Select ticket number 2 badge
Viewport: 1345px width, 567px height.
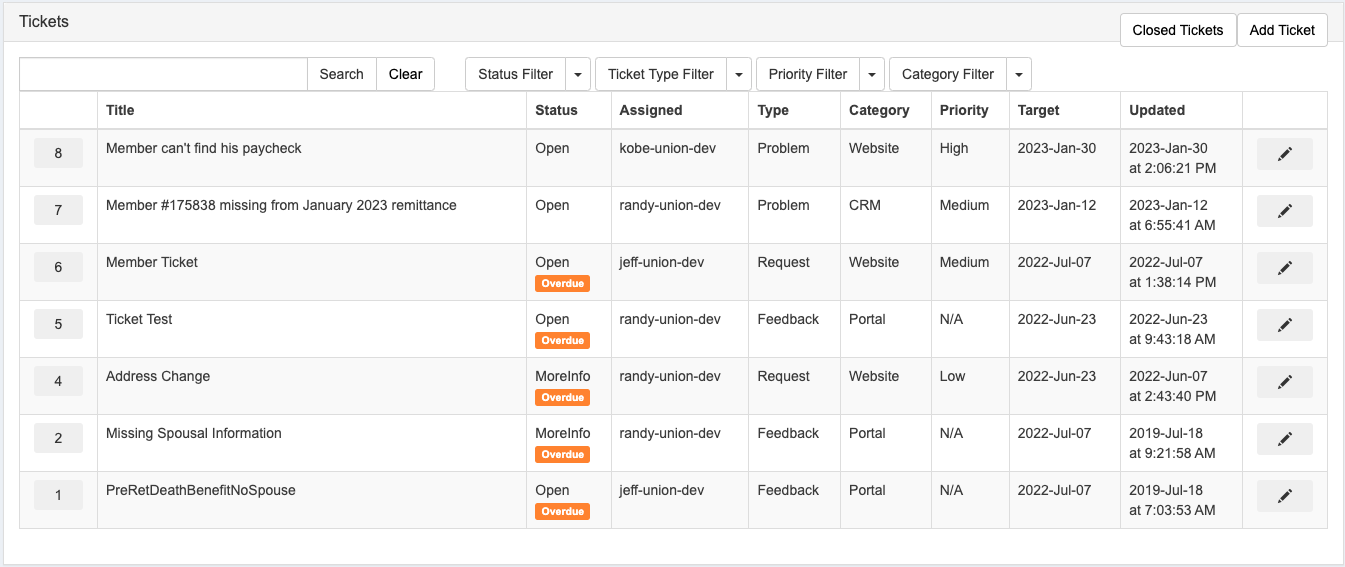point(58,439)
